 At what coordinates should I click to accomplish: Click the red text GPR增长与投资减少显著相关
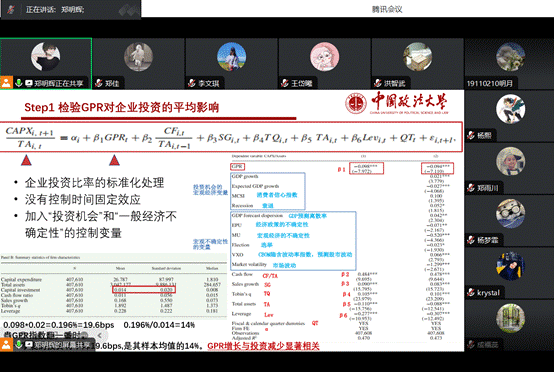coord(263,346)
